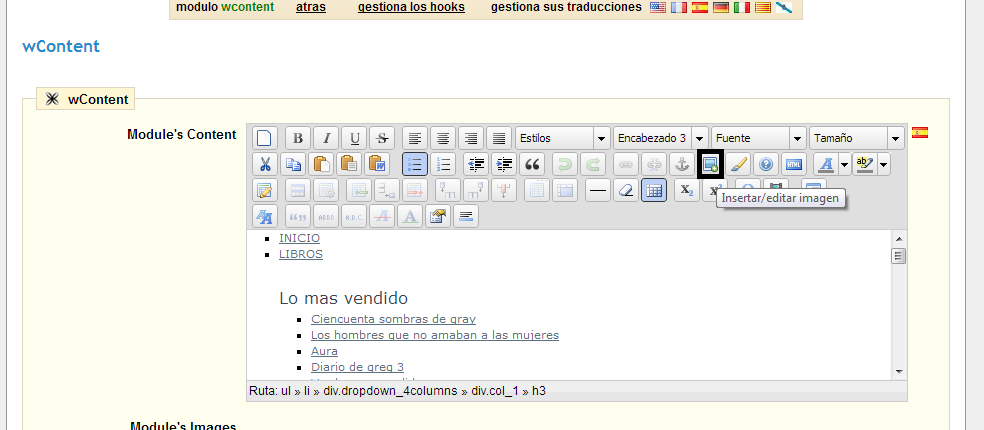
Task: Open the HTML source editor icon
Action: click(794, 164)
